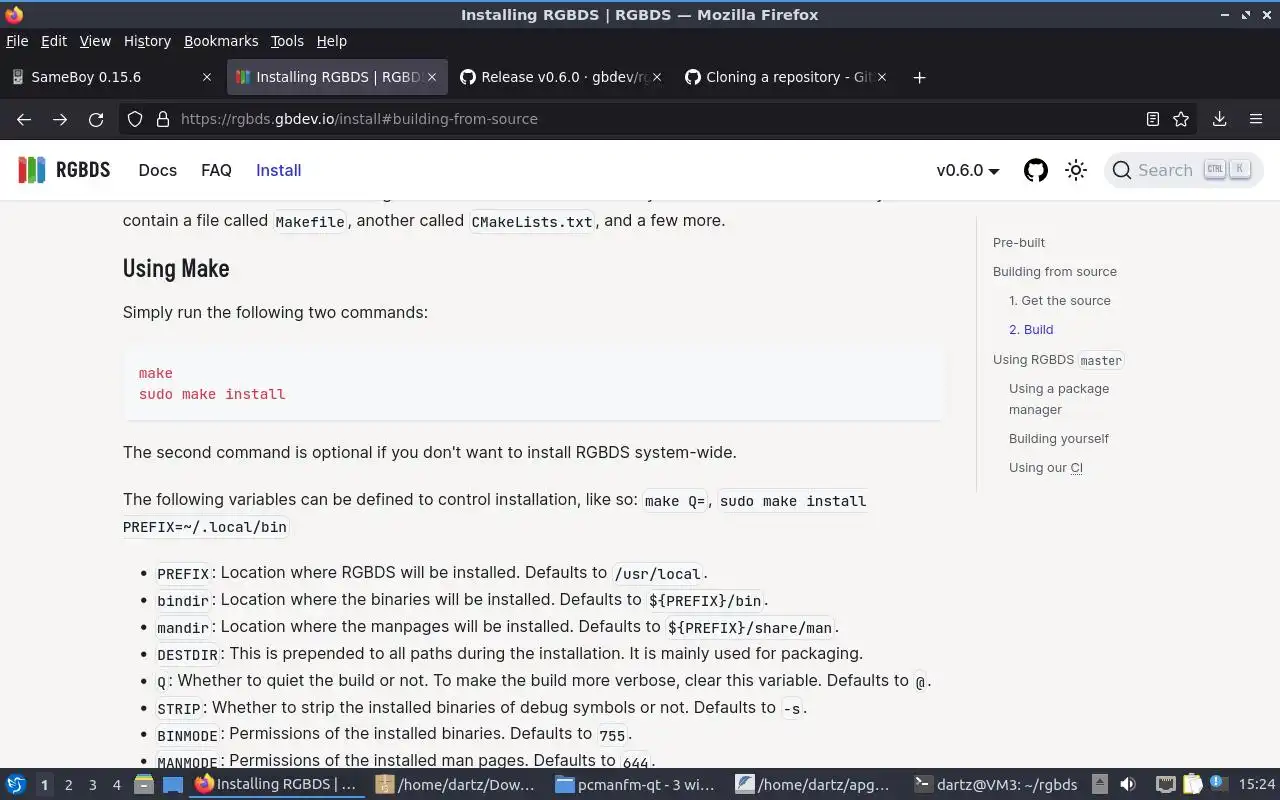Click the Install nav link
This screenshot has height=800, width=1280.
pyautogui.click(x=278, y=170)
